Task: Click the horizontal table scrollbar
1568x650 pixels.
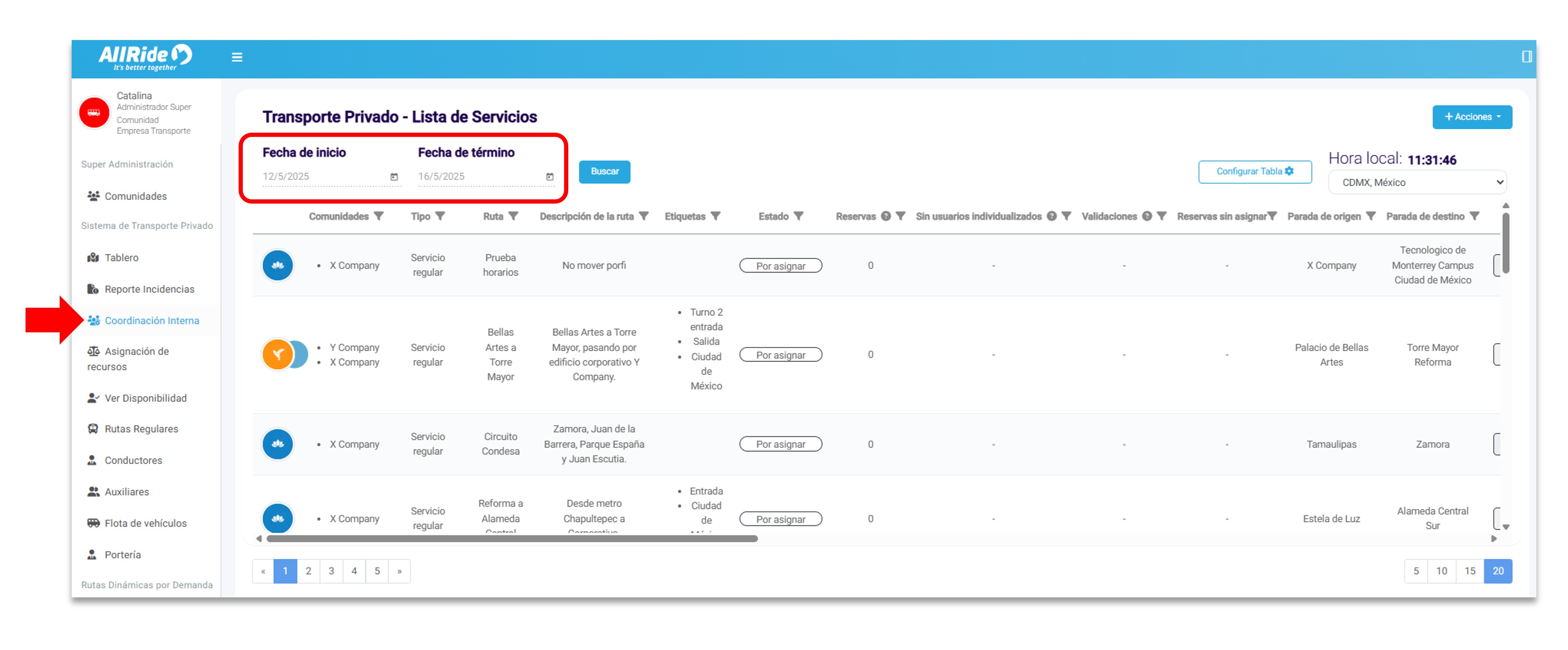Action: coord(511,539)
